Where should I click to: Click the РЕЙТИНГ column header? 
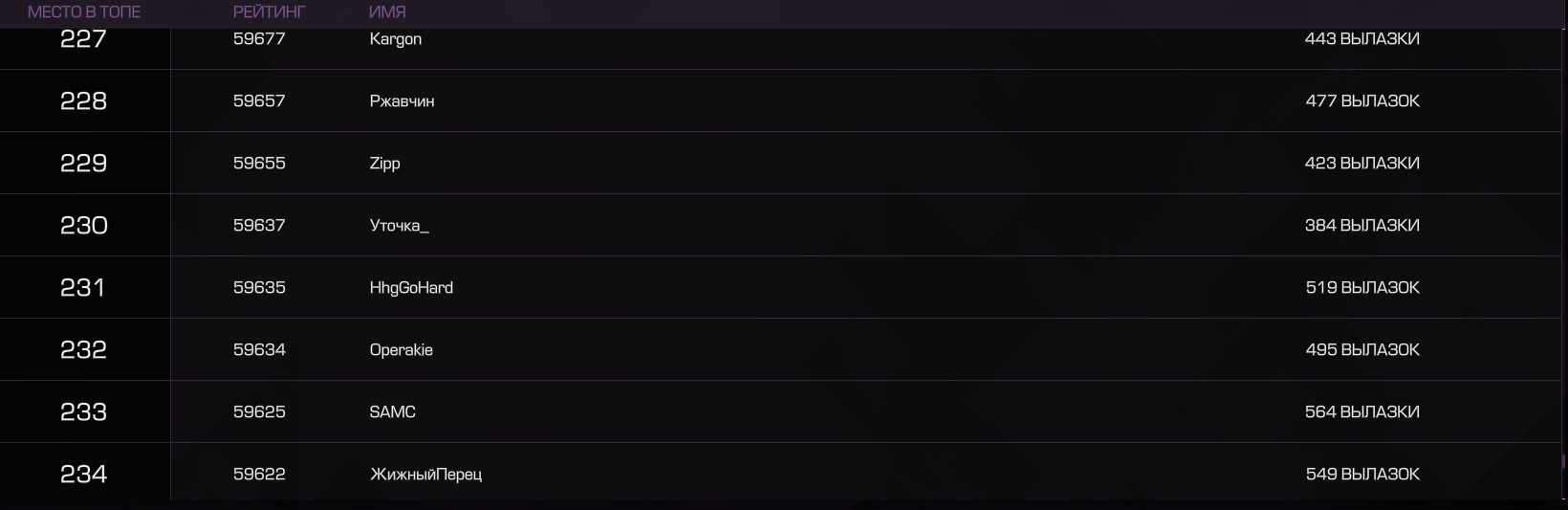pyautogui.click(x=270, y=12)
